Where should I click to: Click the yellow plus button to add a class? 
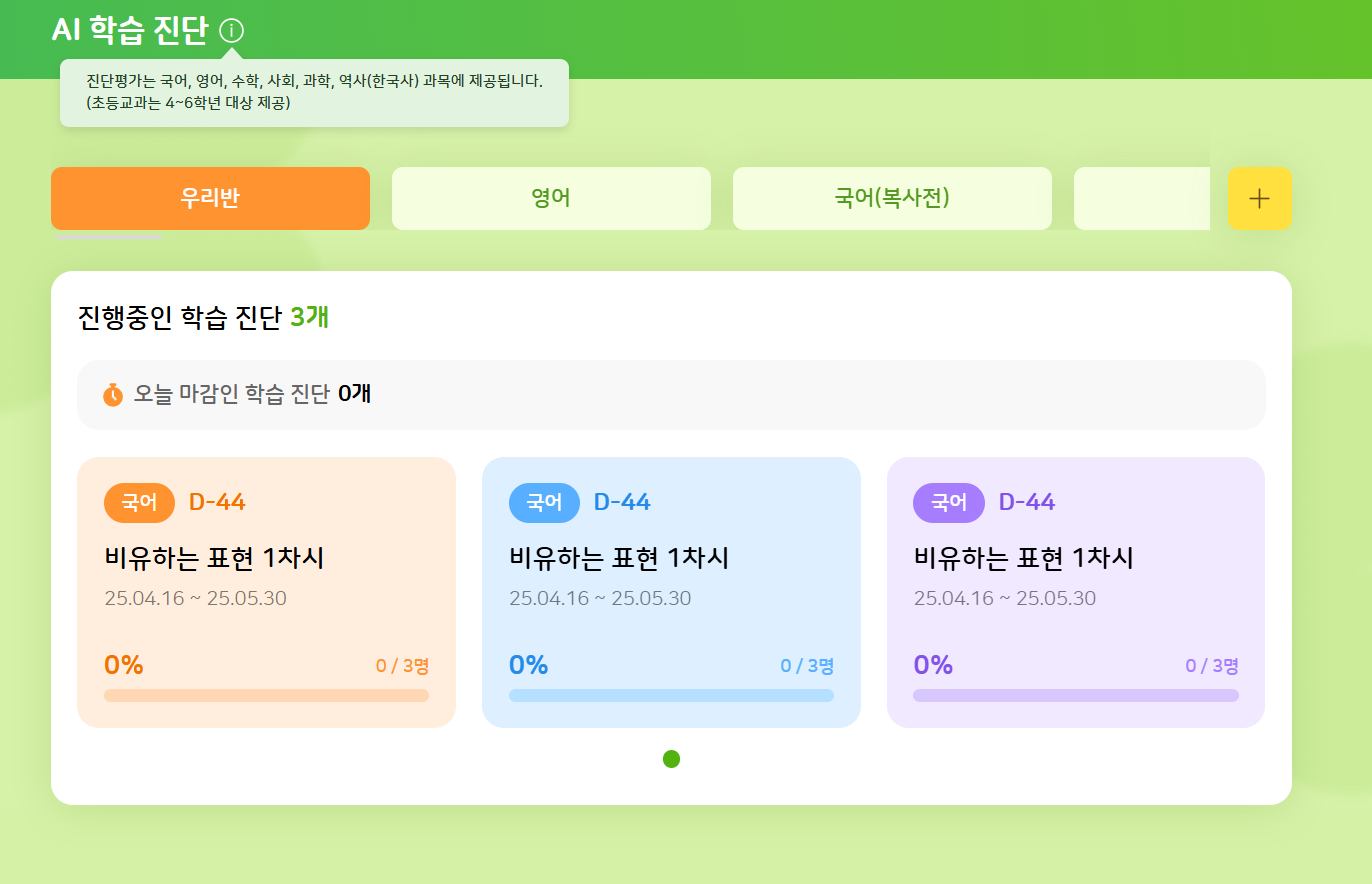click(1259, 198)
